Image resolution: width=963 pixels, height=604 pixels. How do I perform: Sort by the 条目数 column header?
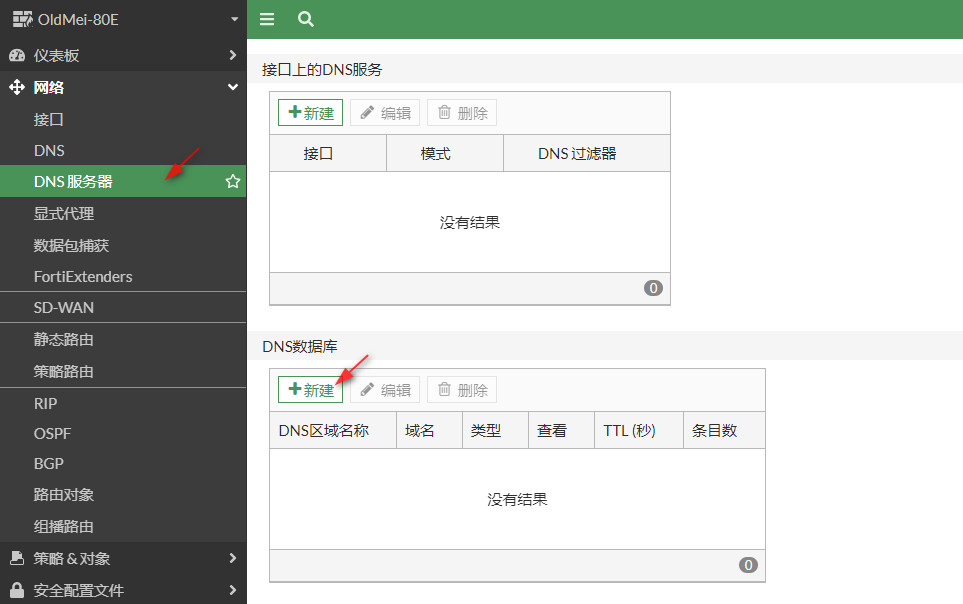(724, 430)
